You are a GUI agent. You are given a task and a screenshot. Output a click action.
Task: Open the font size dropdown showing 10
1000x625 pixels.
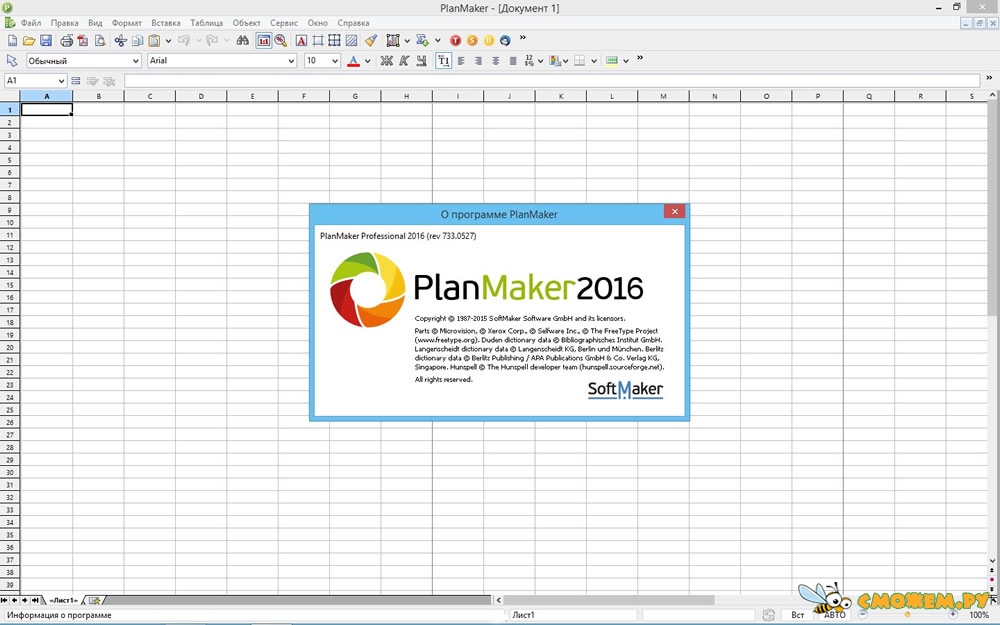[x=335, y=61]
